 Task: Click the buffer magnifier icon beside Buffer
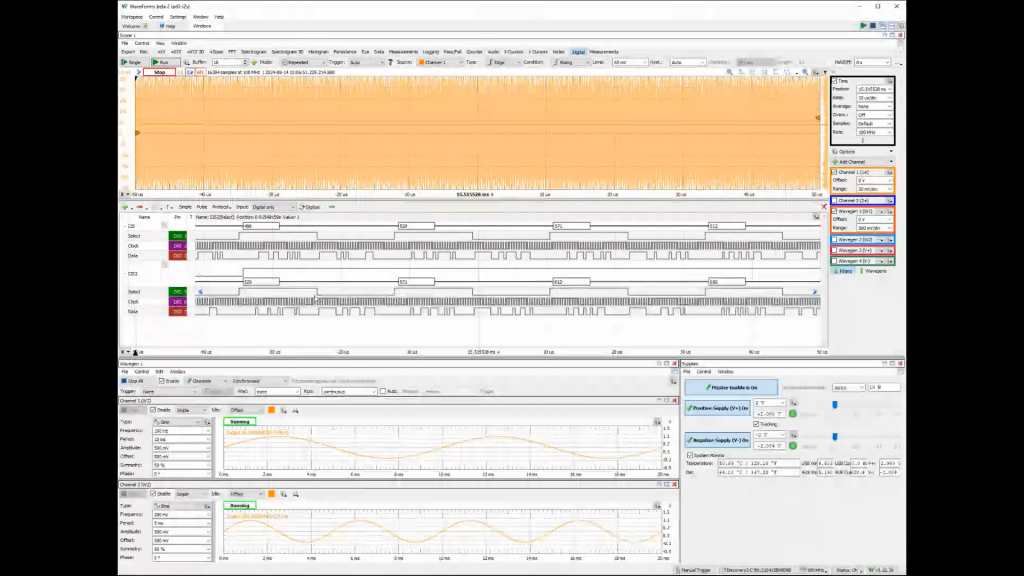tap(186, 62)
